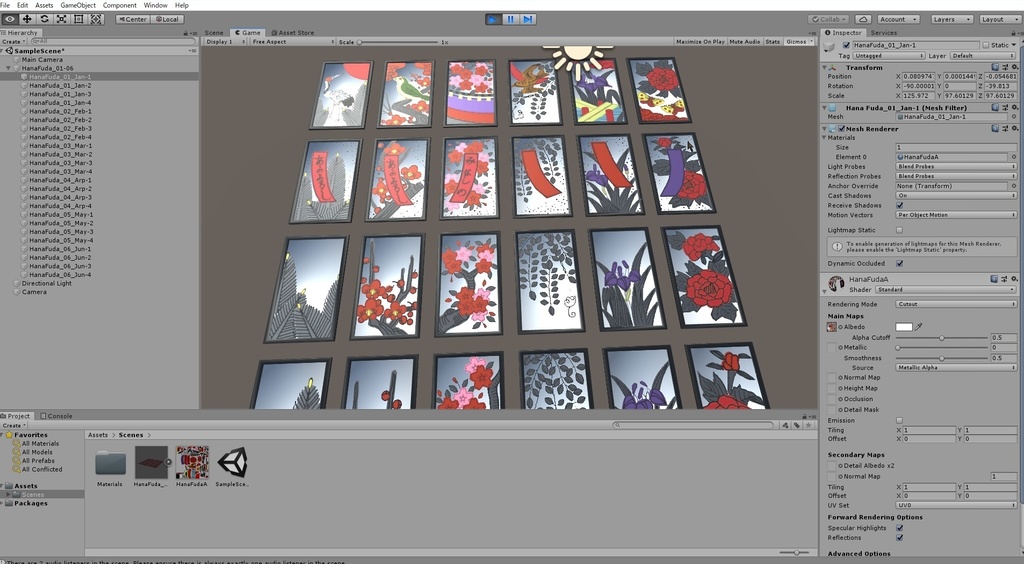The width and height of the screenshot is (1024, 564).
Task: Open the GameObject menu
Action: click(78, 5)
